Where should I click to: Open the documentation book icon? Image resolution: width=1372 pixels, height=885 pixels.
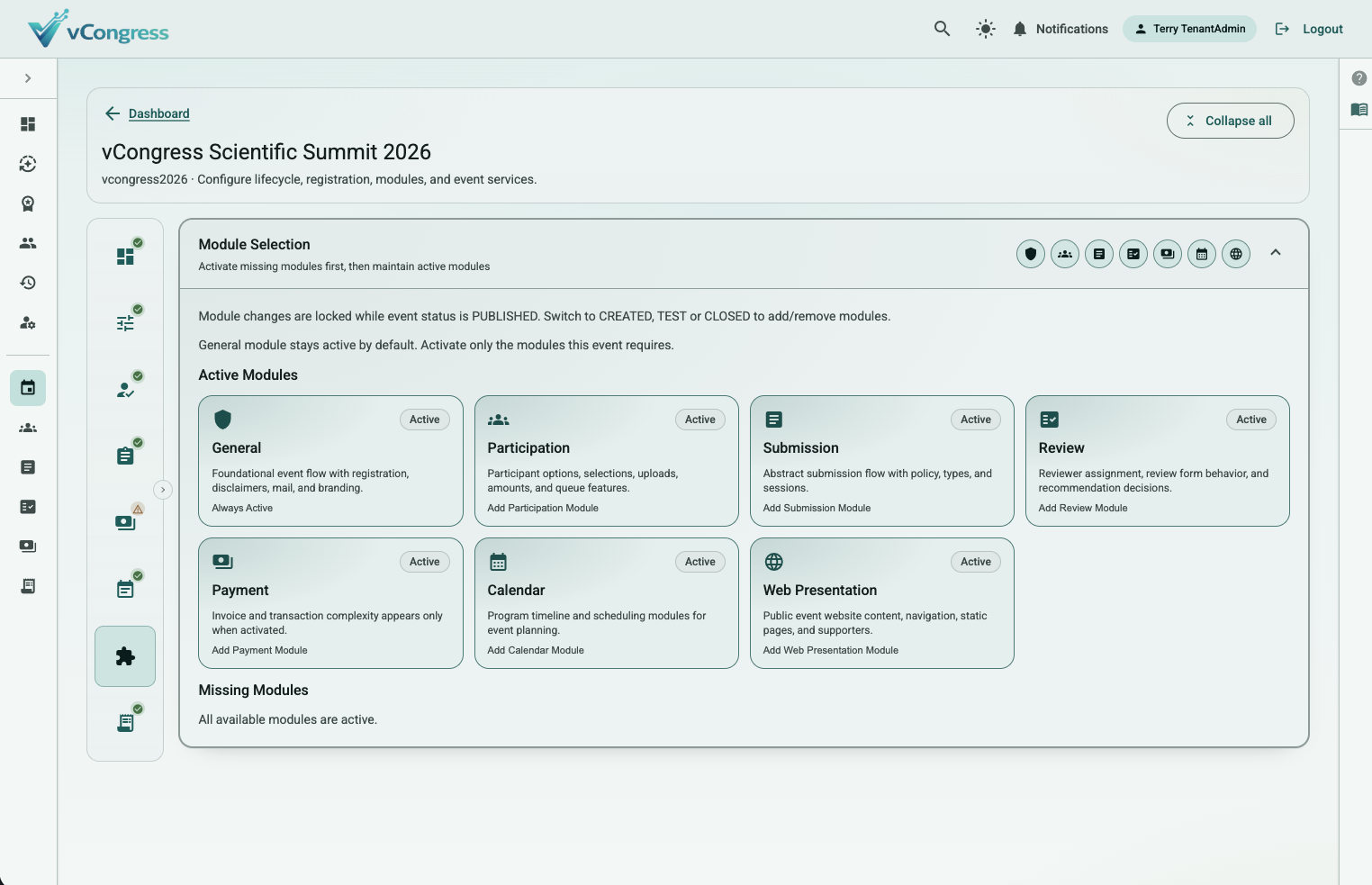1359,110
